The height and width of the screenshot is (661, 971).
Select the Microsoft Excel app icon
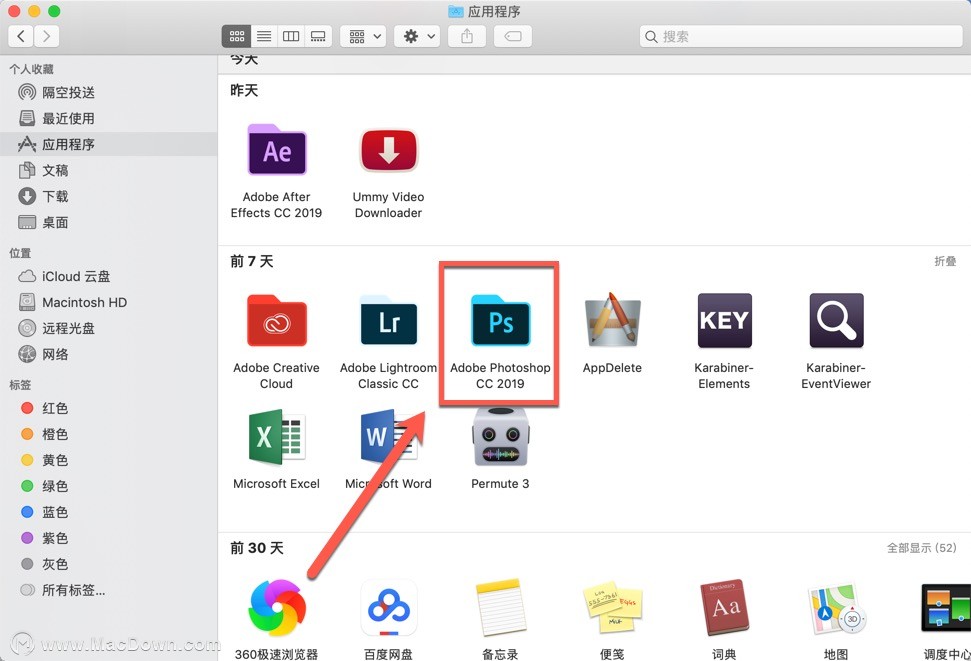click(x=277, y=437)
